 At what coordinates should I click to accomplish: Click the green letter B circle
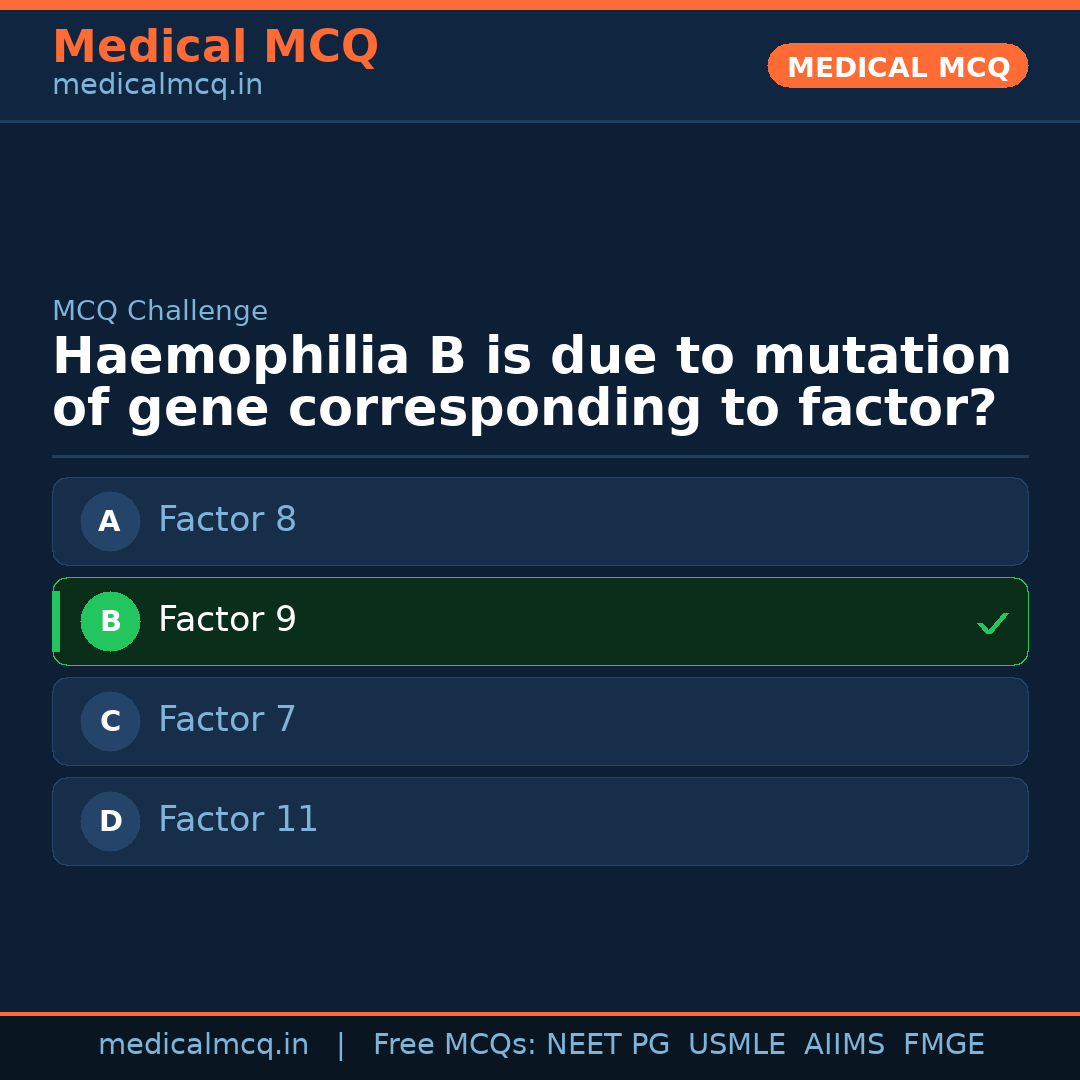coord(110,621)
